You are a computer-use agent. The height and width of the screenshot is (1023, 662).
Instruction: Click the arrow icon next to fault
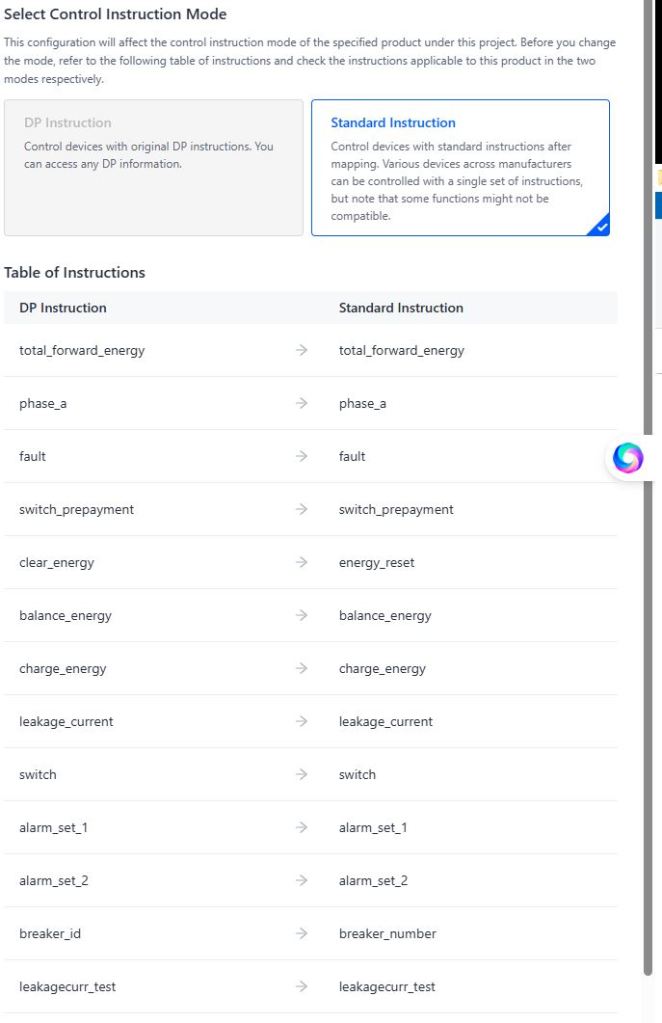tap(302, 457)
